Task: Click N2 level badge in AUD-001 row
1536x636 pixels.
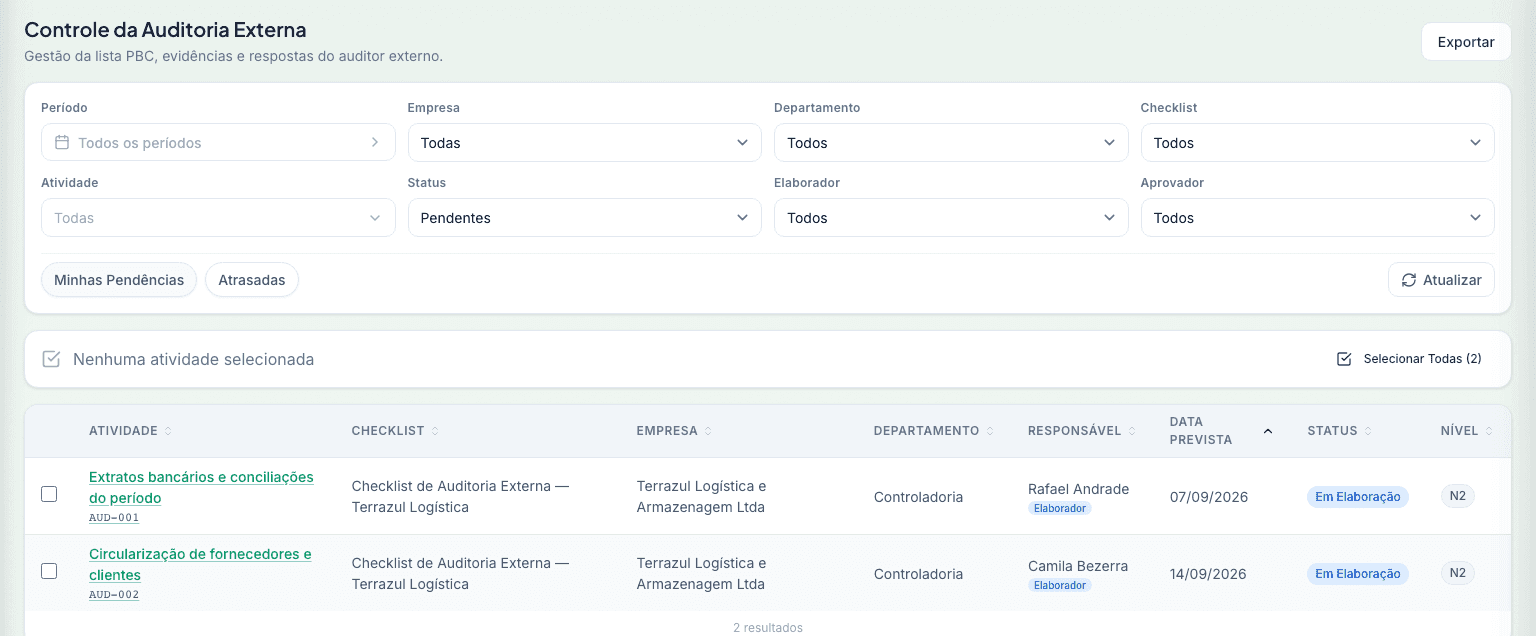Action: click(1458, 496)
